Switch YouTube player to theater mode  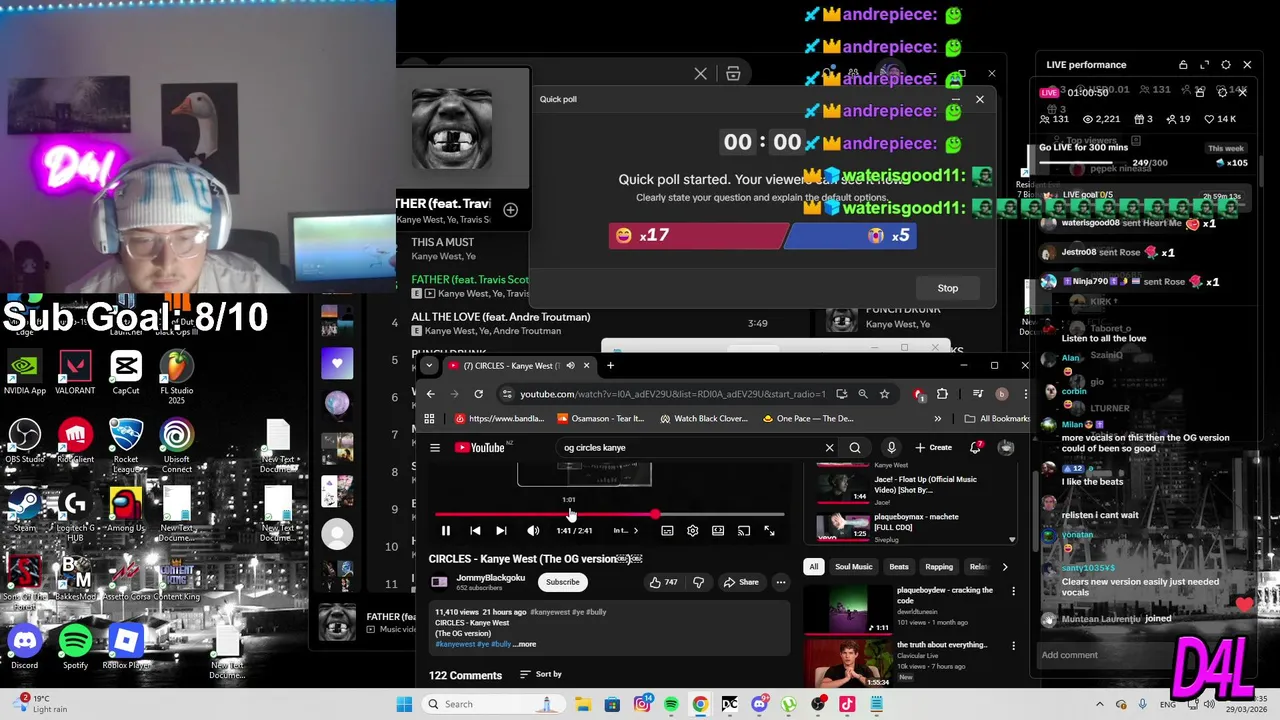coord(718,531)
